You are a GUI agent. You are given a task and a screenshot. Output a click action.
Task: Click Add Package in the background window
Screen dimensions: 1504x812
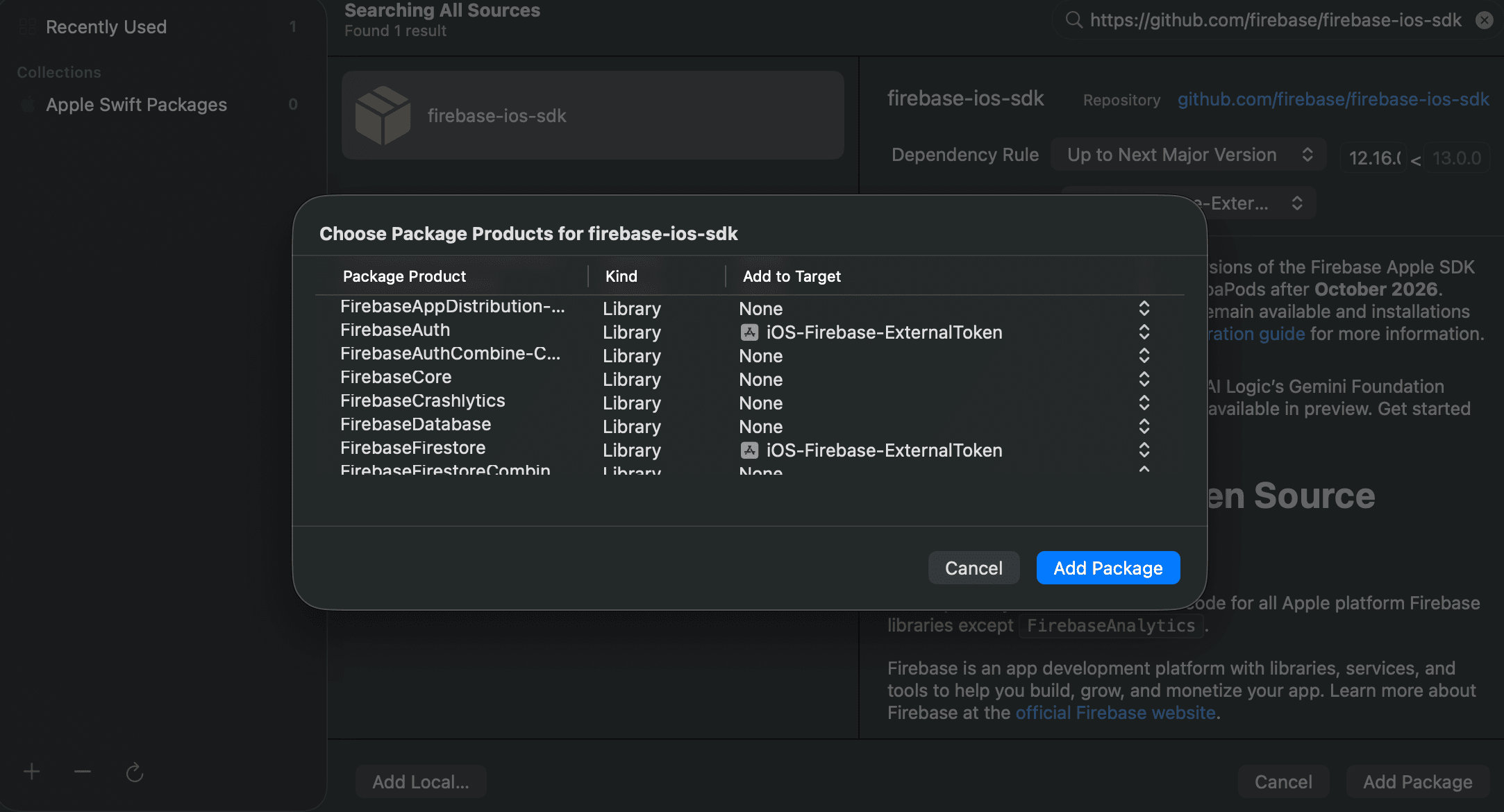click(x=1417, y=782)
